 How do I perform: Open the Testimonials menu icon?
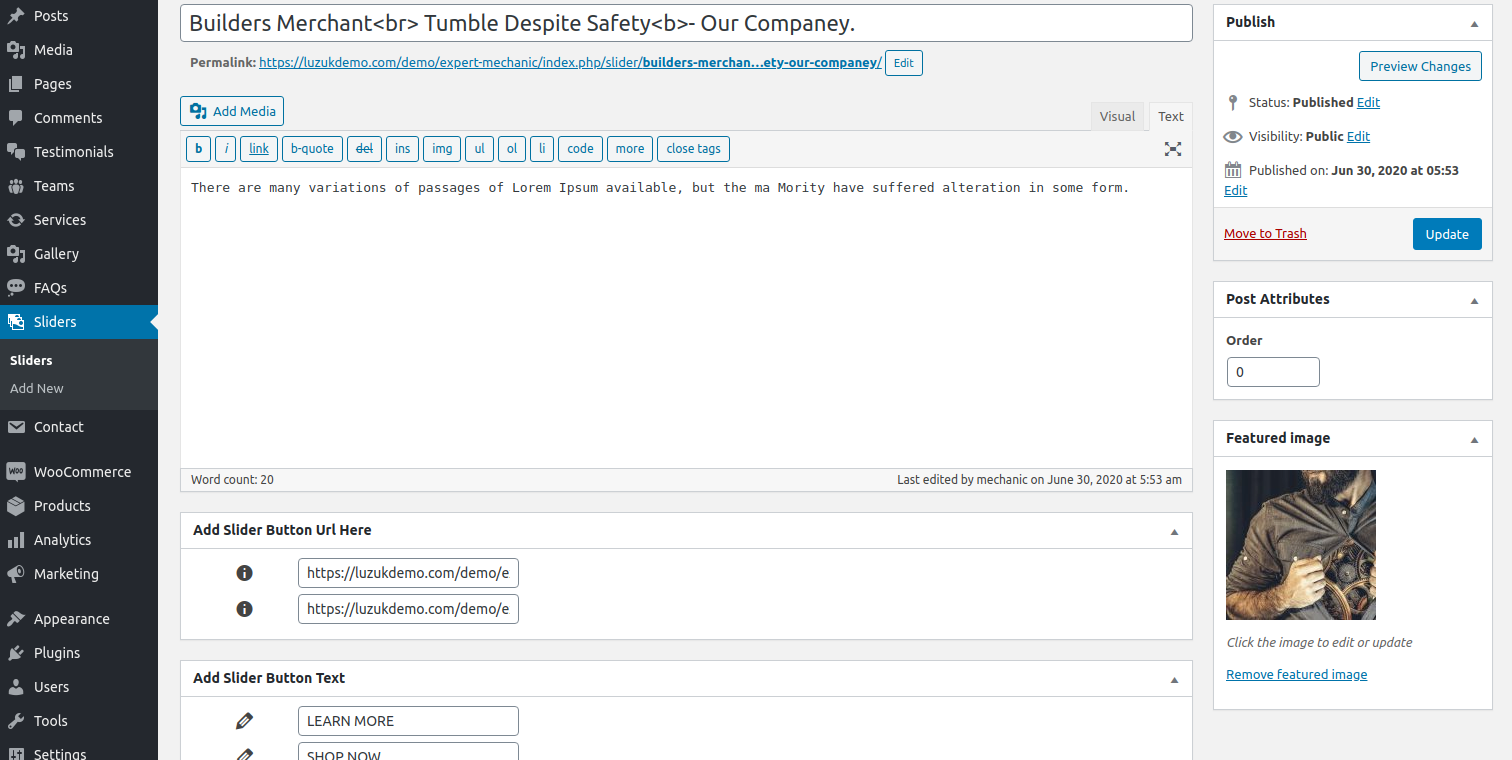click(16, 152)
